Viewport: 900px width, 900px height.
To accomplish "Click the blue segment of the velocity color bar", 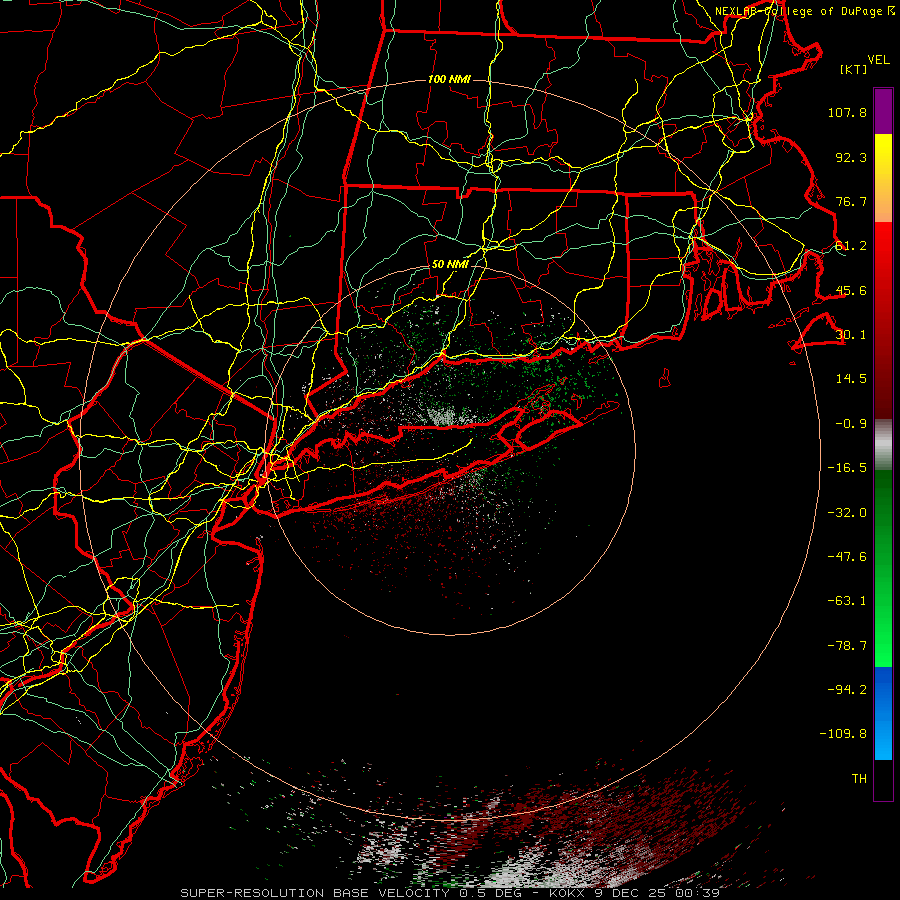I will [x=883, y=713].
